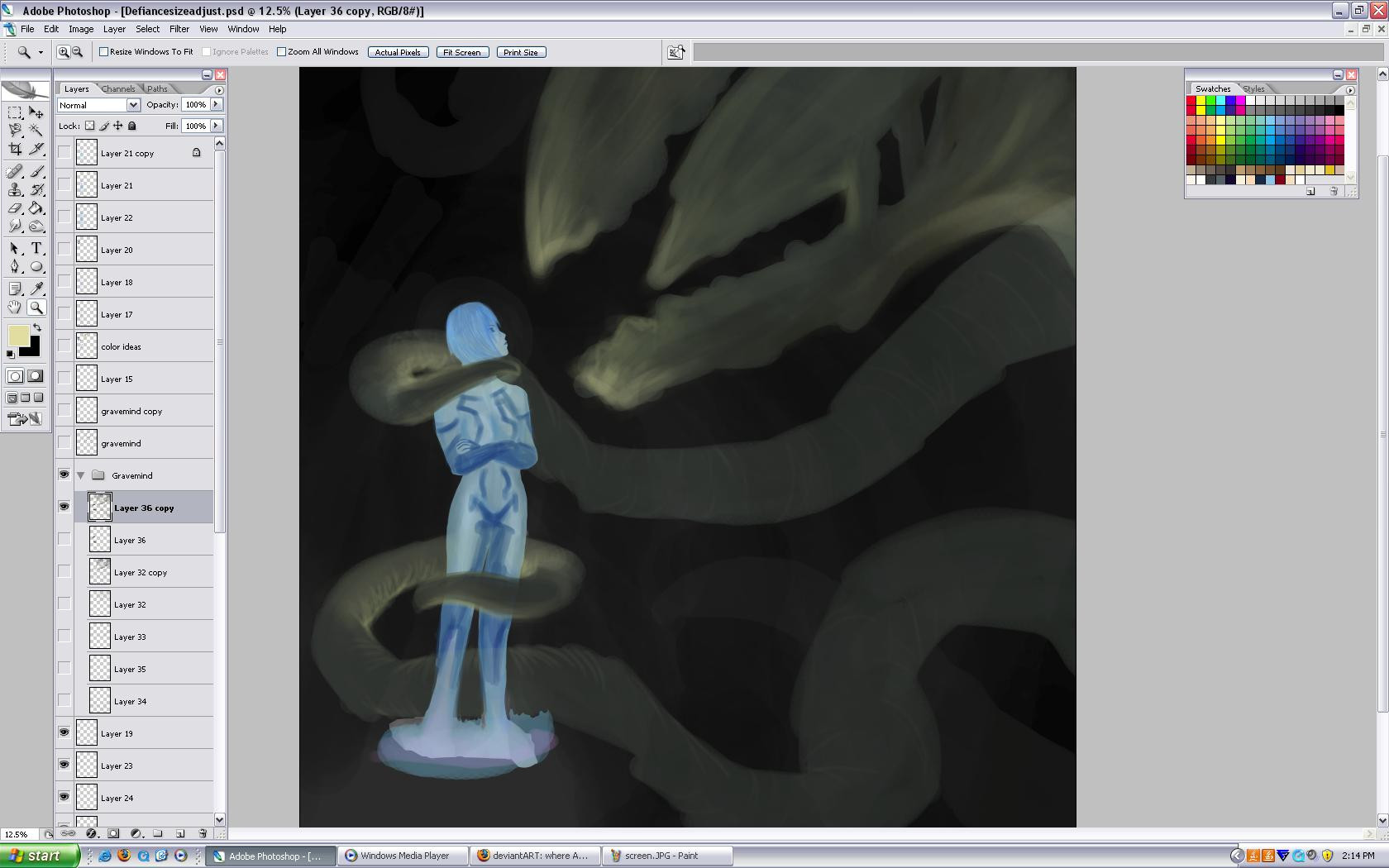The width and height of the screenshot is (1389, 868).
Task: Click the Fit Screen button
Action: pyautogui.click(x=462, y=52)
